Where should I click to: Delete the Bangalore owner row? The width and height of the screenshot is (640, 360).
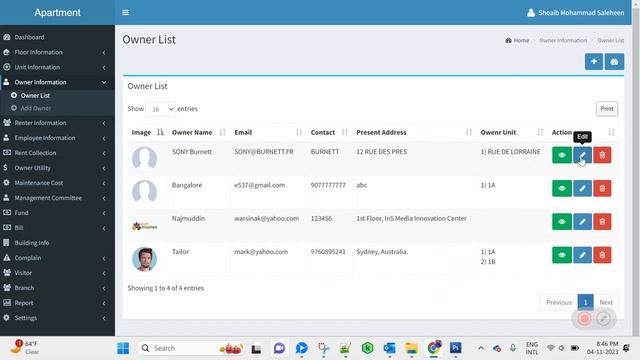[x=602, y=189]
